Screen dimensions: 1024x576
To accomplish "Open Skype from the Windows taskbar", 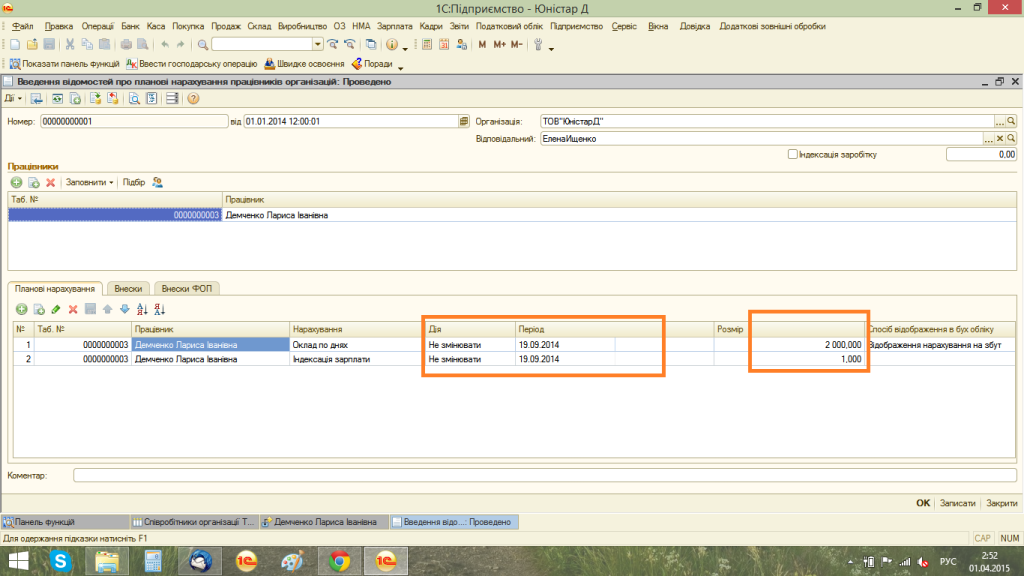I will pyautogui.click(x=60, y=561).
